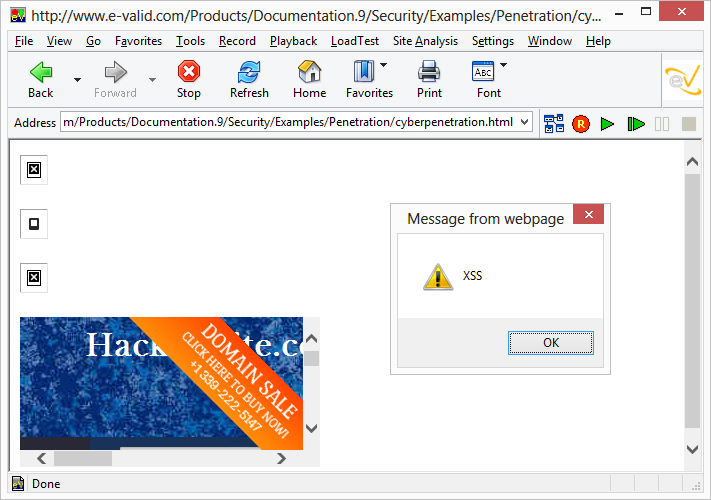Click the empty square image placeholder
Screen dimensions: 711x500
[x=34, y=224]
